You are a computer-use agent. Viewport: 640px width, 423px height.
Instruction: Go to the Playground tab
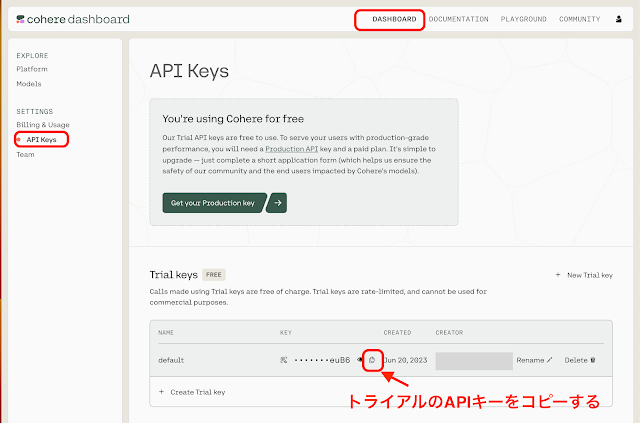pyautogui.click(x=523, y=19)
